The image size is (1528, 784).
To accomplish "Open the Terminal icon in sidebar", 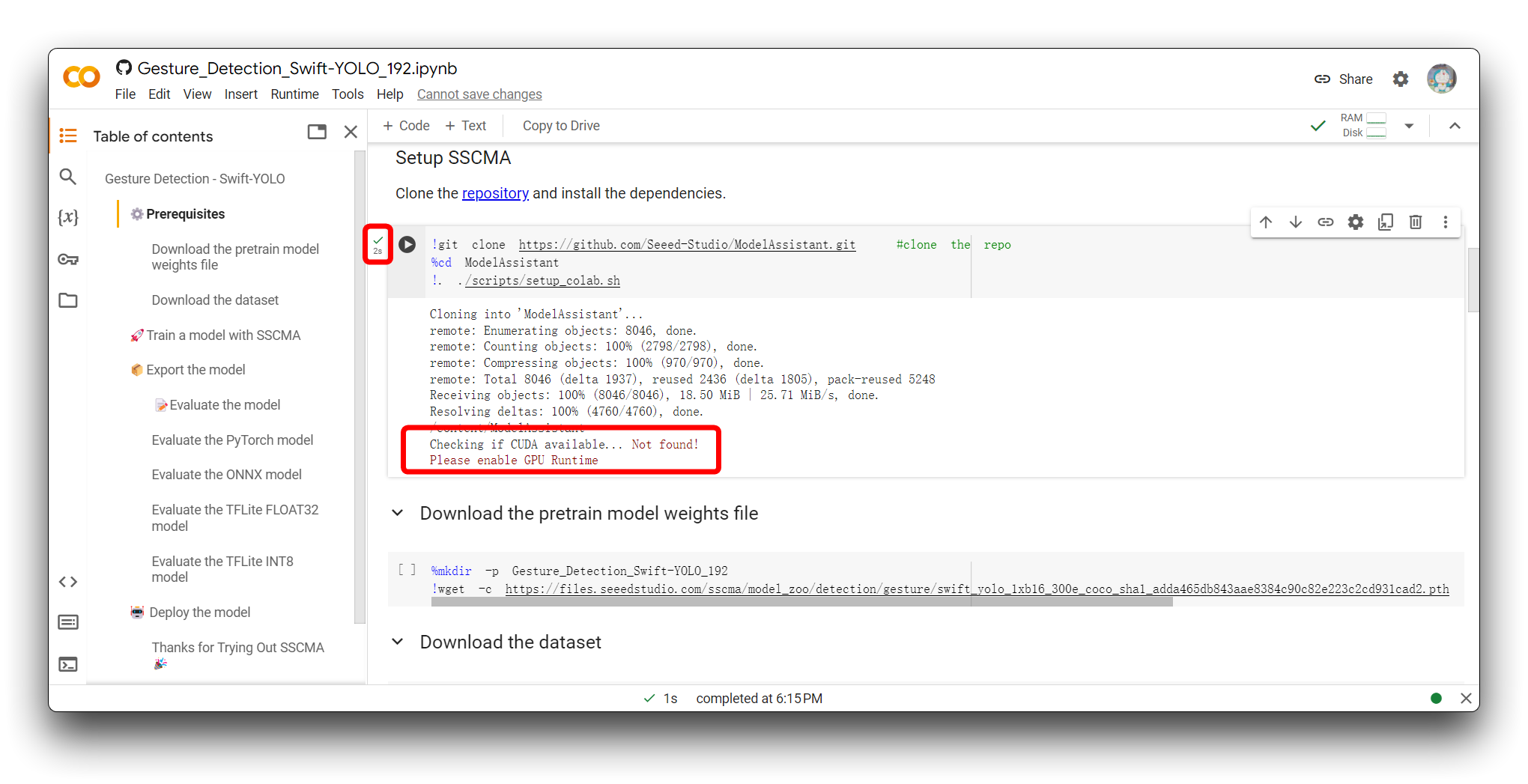I will pos(68,664).
